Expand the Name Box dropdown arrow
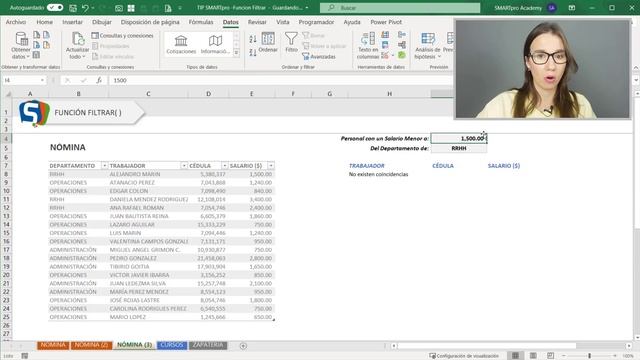The height and width of the screenshot is (360, 640). [x=42, y=80]
